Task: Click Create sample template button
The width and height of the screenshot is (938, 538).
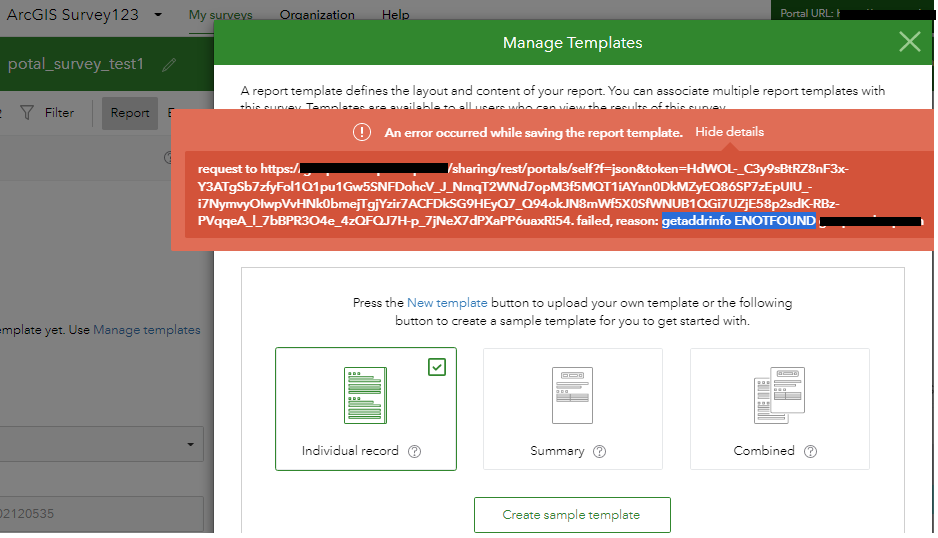Action: pyautogui.click(x=572, y=515)
